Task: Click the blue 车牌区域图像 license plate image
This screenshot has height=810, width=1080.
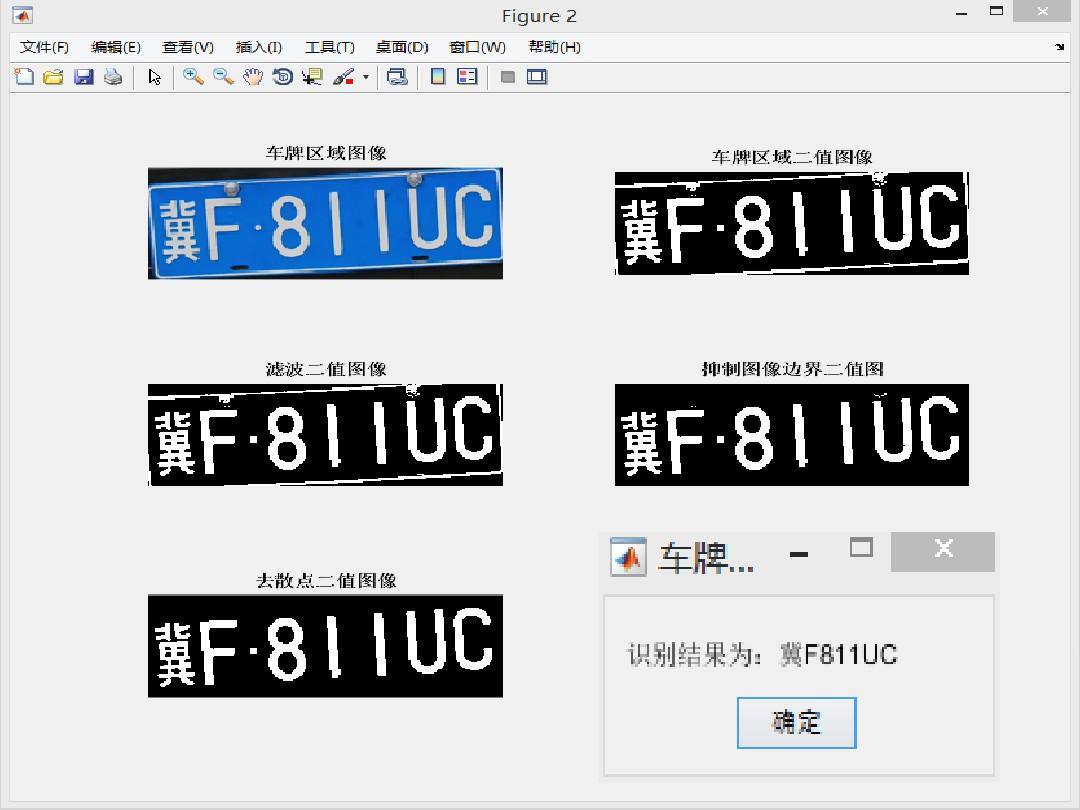Action: click(x=325, y=223)
